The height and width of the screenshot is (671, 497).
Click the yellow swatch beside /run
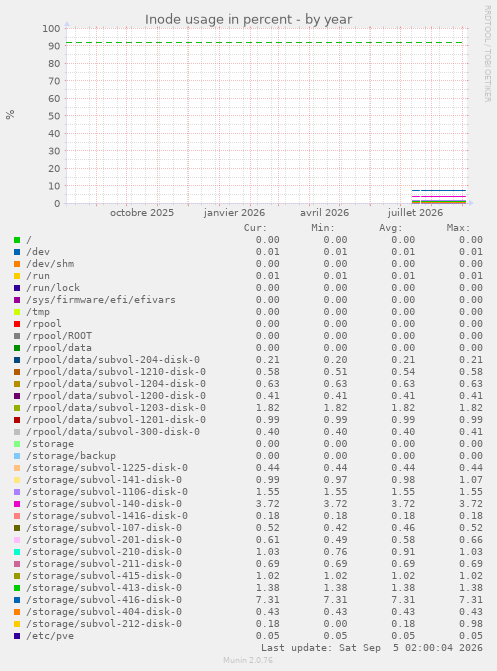coord(17,276)
